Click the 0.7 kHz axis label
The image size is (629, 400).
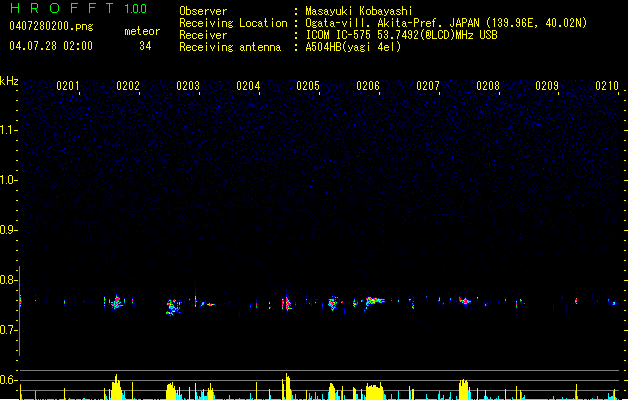coord(9,330)
